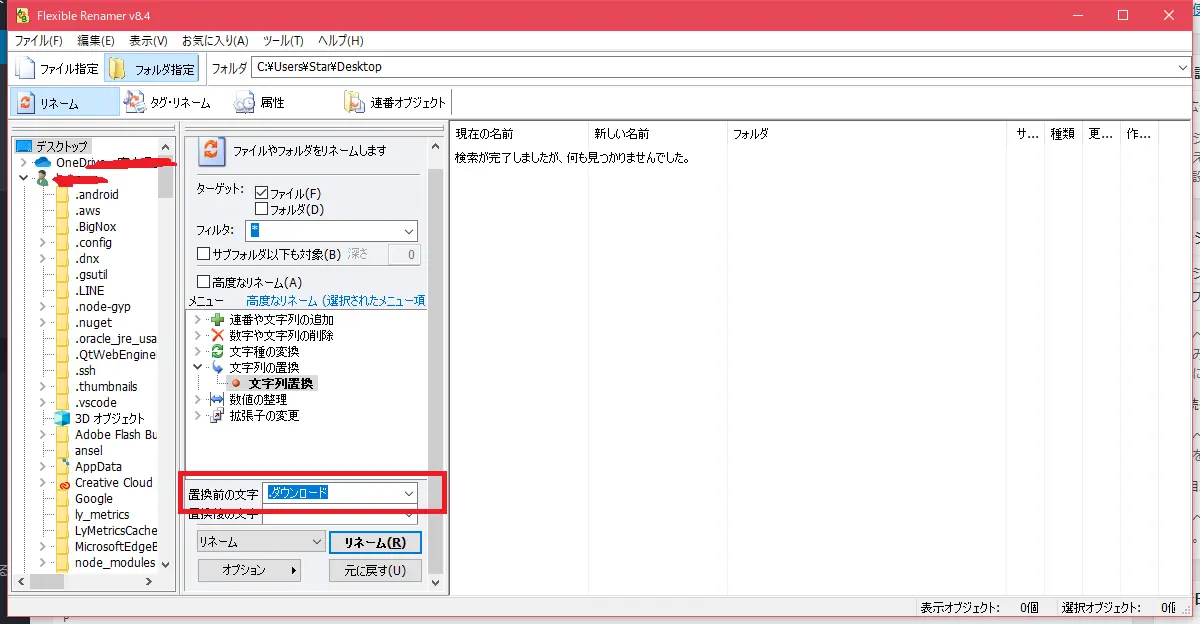Viewport: 1200px width, 624px height.
Task: Select the タグ・リネーム toolbar icon
Action: pos(134,102)
